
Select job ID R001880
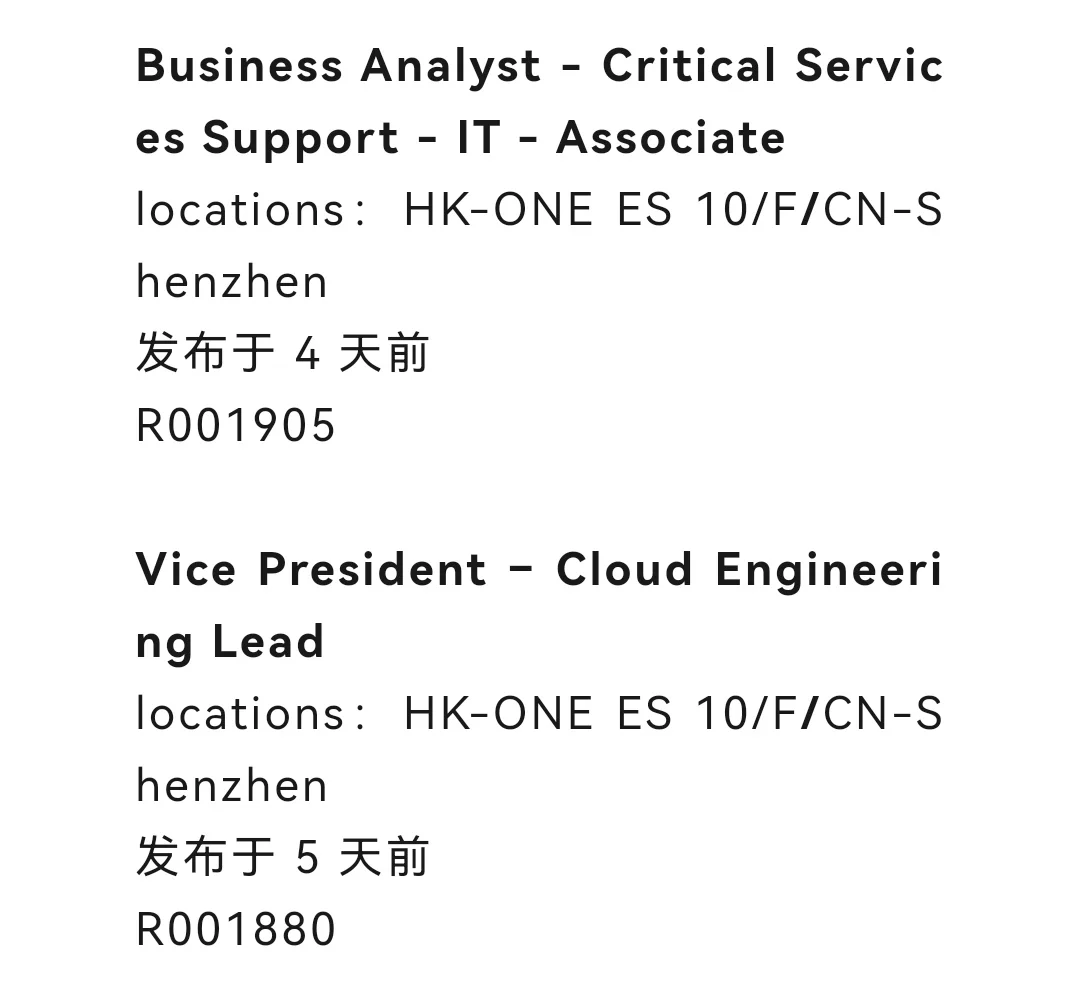click(236, 929)
